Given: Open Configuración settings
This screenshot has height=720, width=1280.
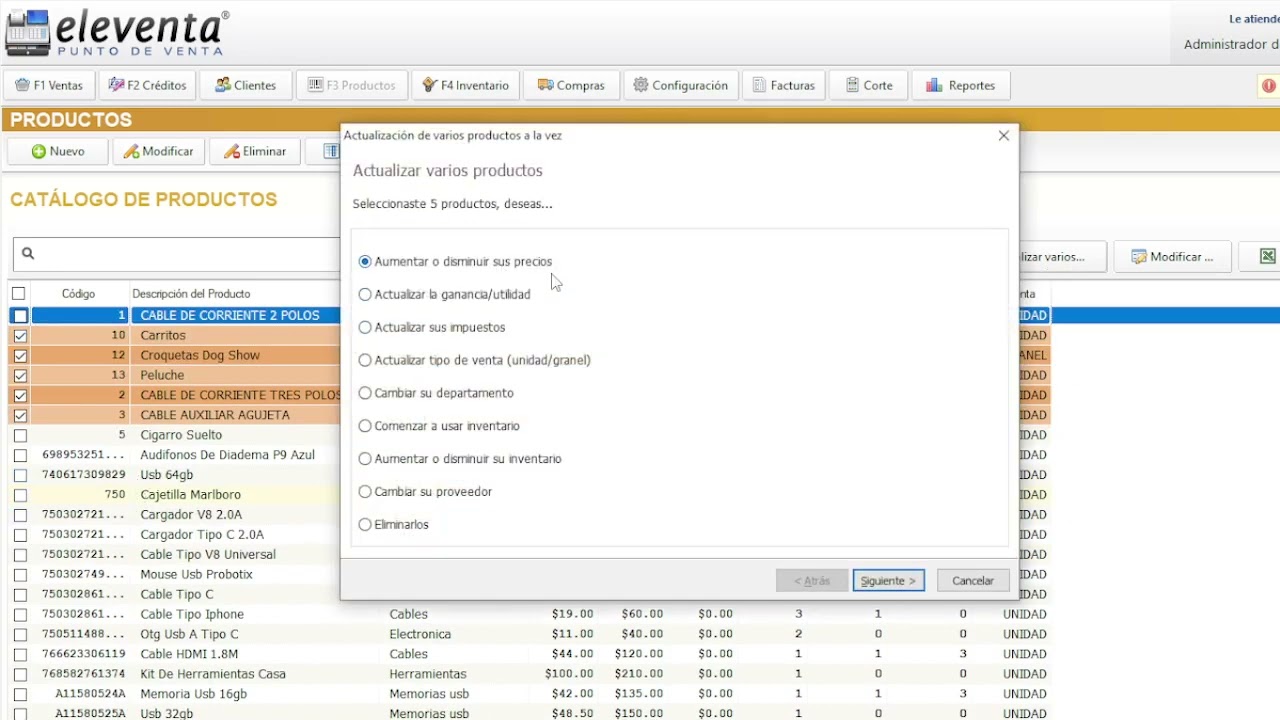Looking at the screenshot, I should coord(681,85).
